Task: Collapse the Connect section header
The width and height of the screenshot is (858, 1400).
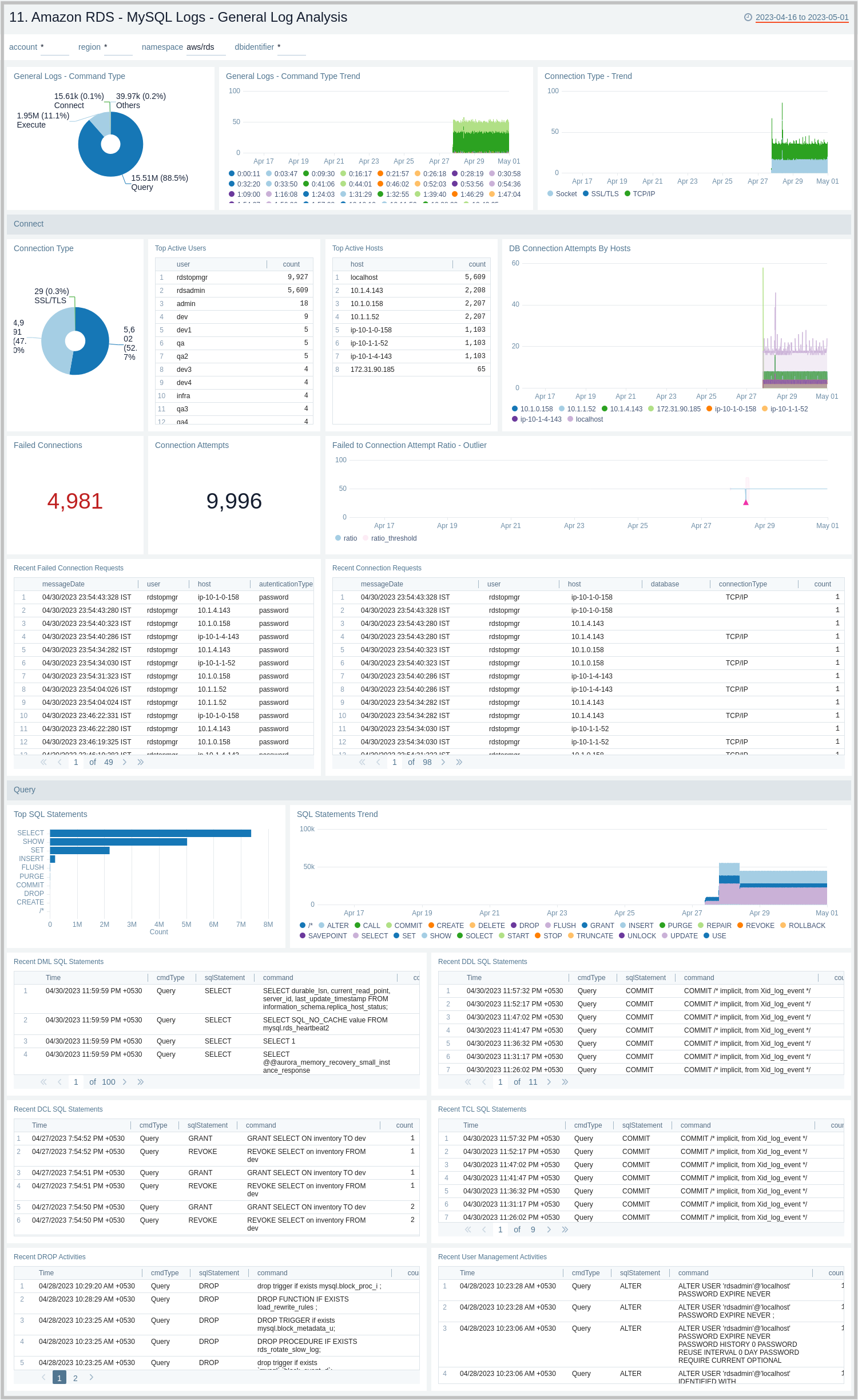Action: point(29,224)
